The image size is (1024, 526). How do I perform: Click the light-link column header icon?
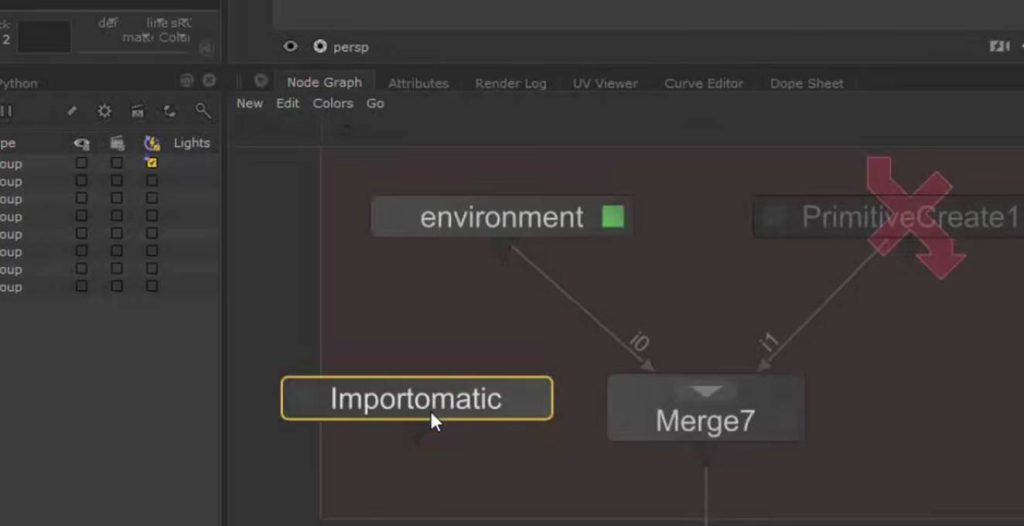pyautogui.click(x=152, y=143)
